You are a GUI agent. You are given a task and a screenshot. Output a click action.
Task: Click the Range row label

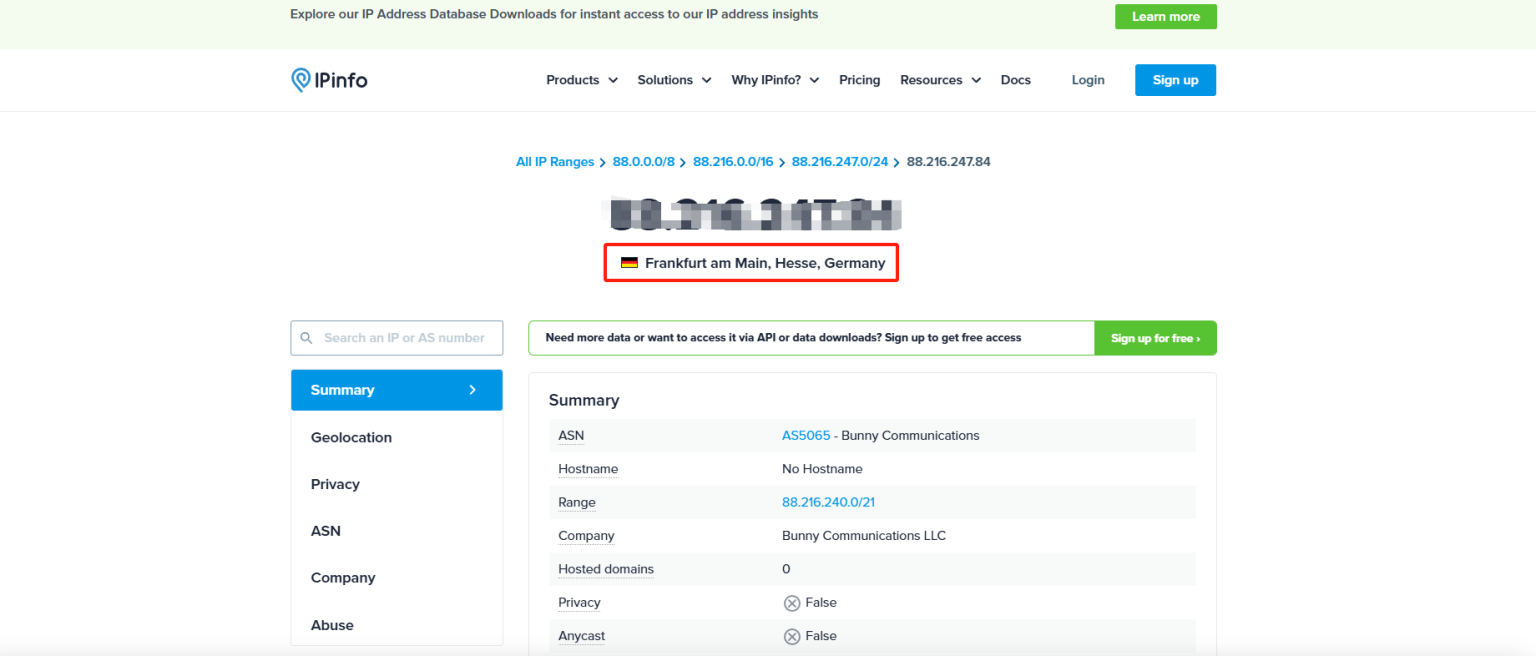pyautogui.click(x=577, y=503)
